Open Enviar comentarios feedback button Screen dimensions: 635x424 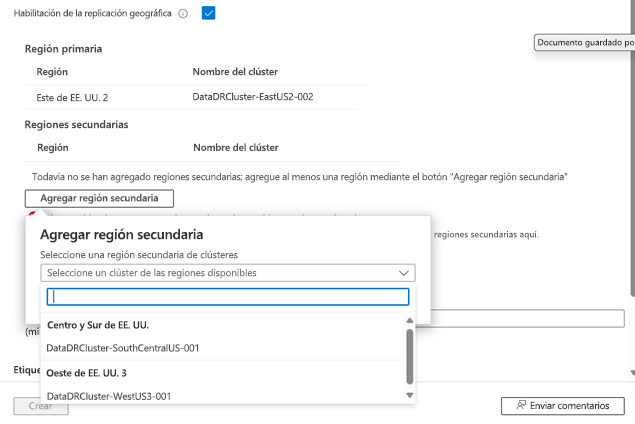click(x=563, y=406)
